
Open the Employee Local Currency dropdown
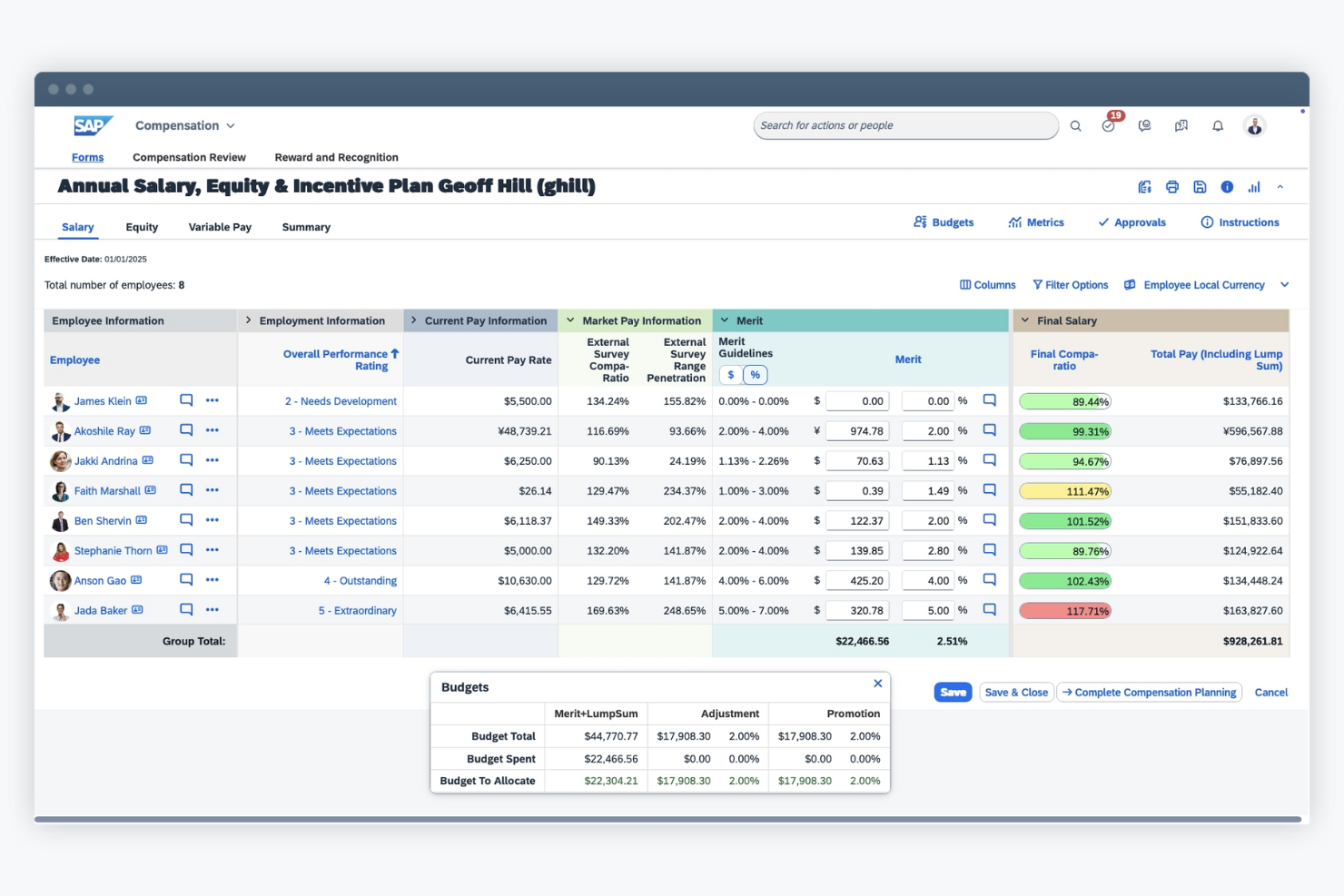[1206, 285]
